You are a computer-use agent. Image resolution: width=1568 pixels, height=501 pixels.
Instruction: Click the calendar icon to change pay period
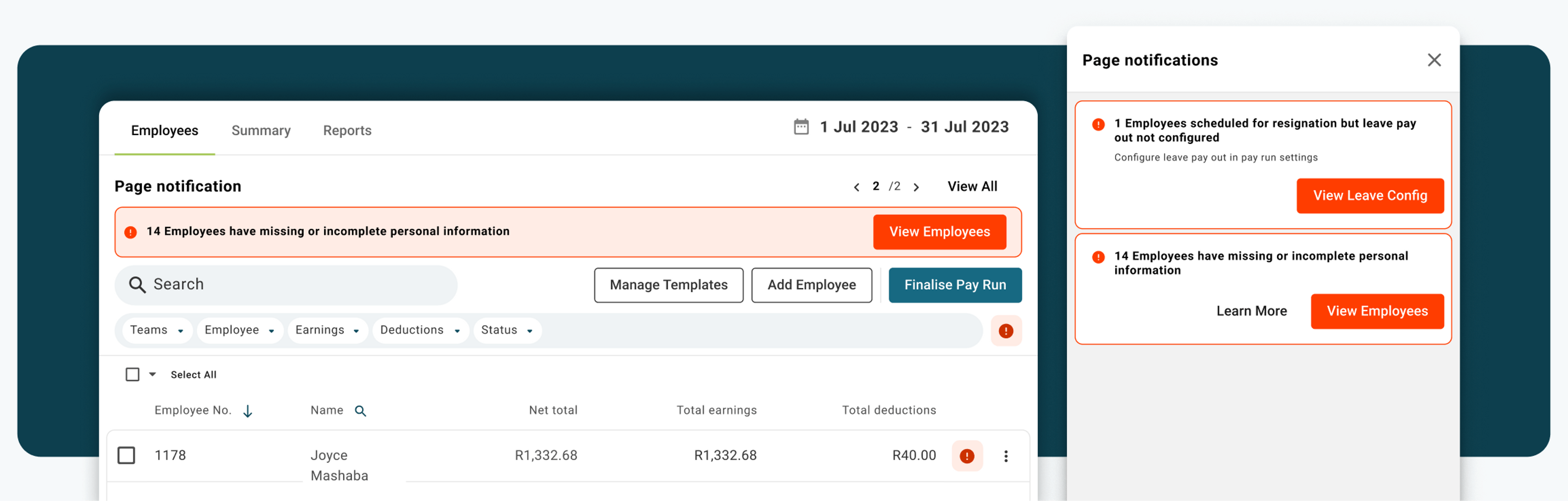coord(800,128)
